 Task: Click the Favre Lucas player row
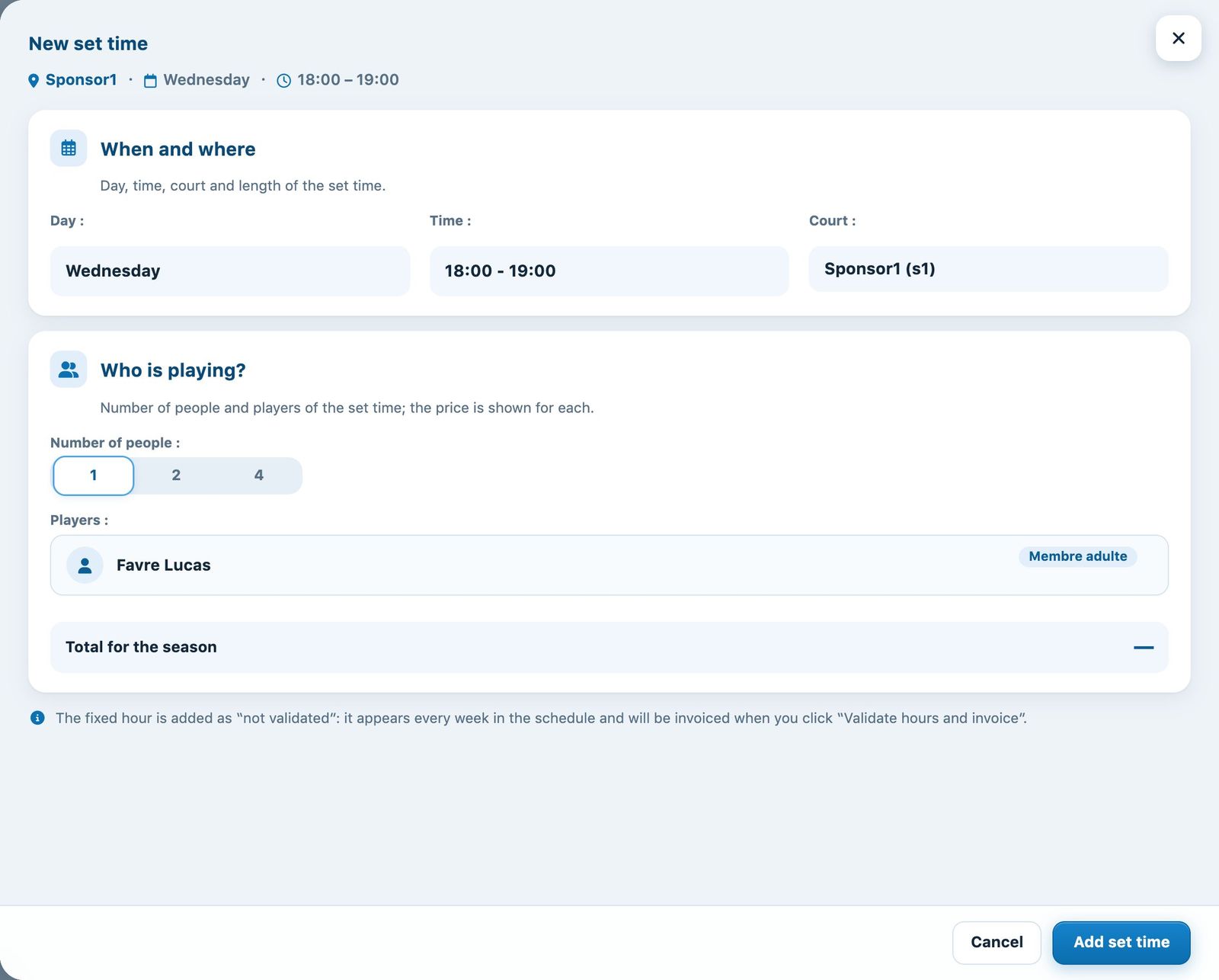click(609, 565)
